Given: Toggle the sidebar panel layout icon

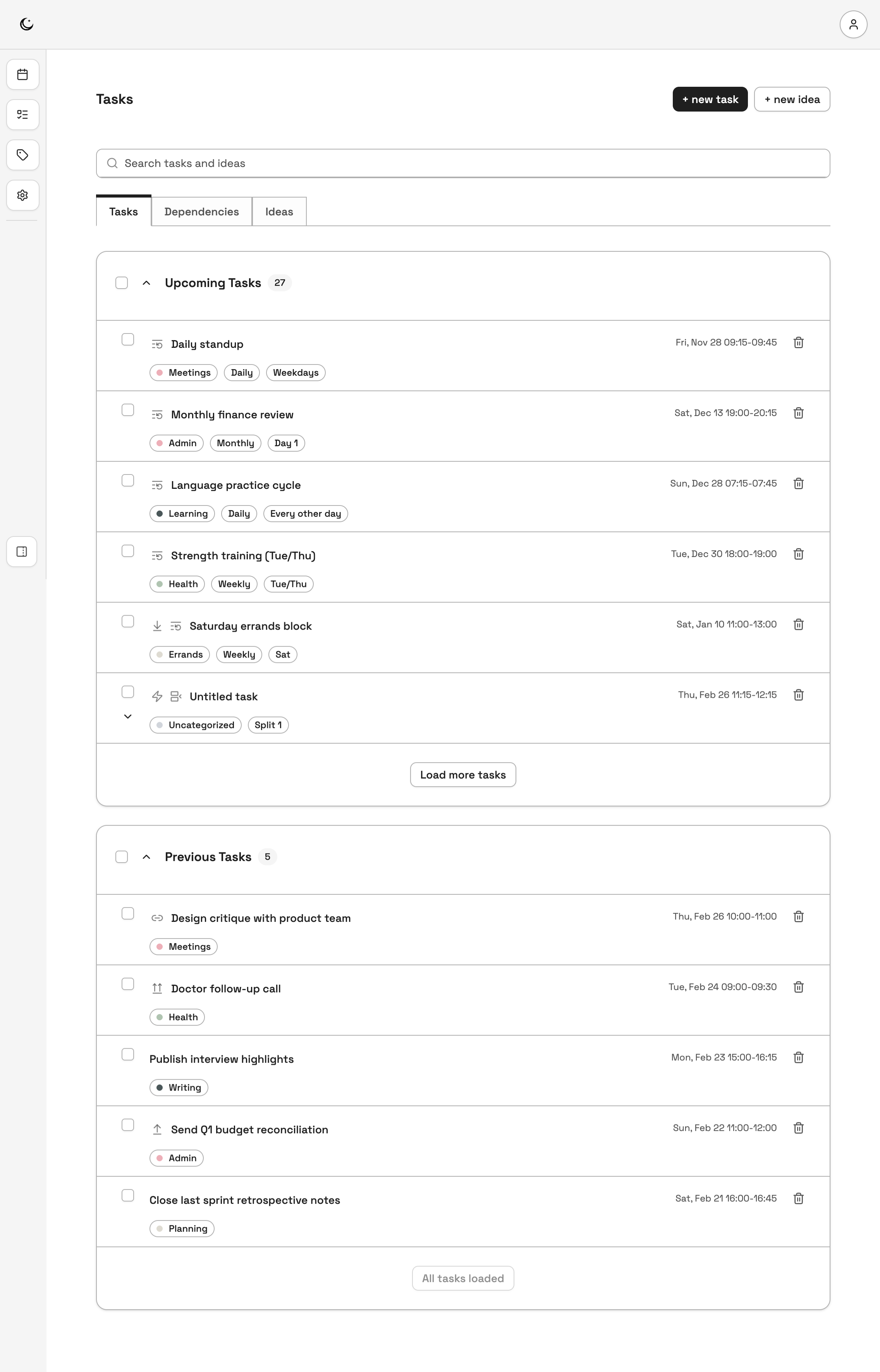Looking at the screenshot, I should pyautogui.click(x=22, y=552).
